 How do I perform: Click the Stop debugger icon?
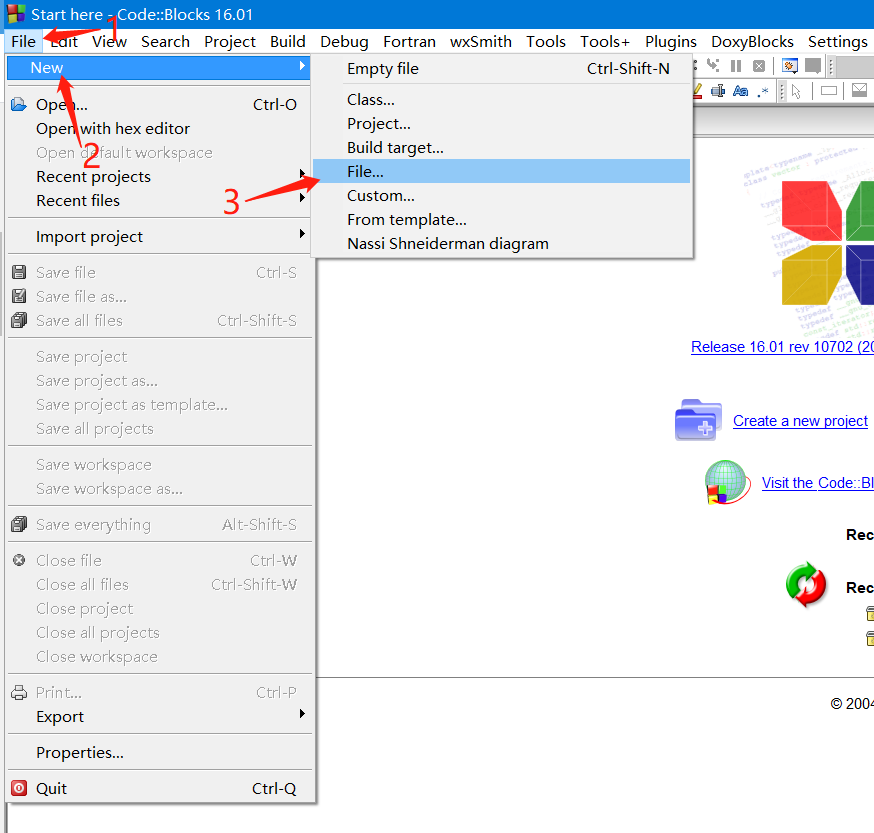click(759, 66)
